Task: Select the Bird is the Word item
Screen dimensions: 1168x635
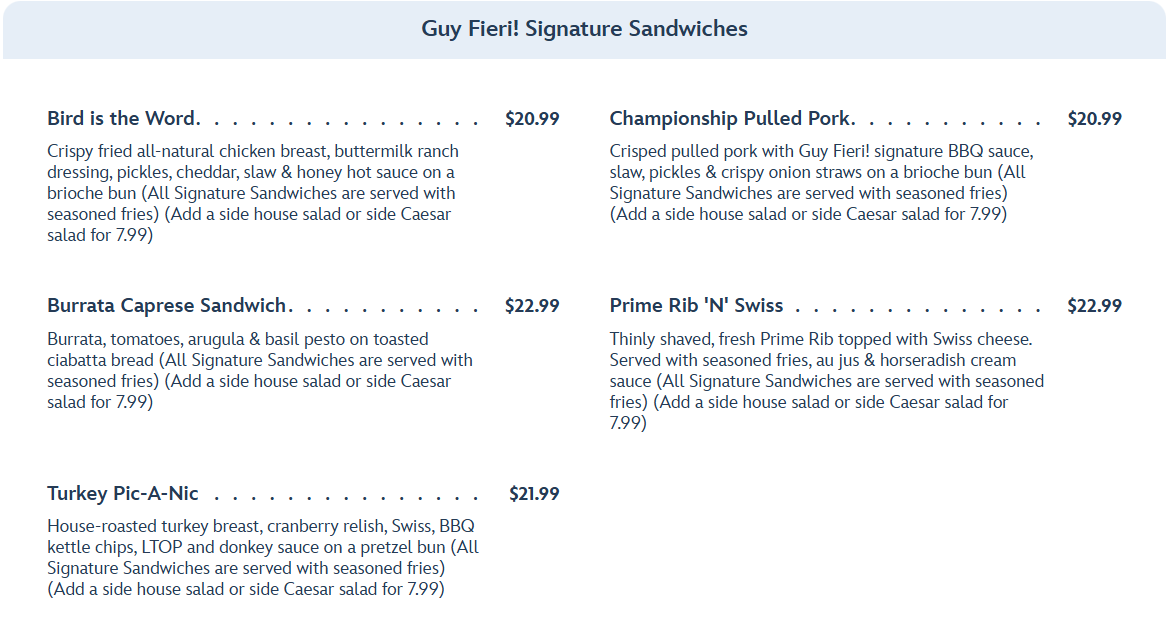Action: 123,118
